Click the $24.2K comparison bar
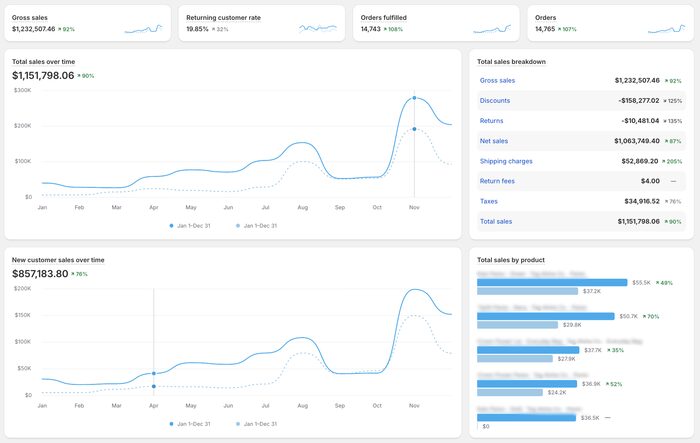700x443 pixels. tap(510, 393)
